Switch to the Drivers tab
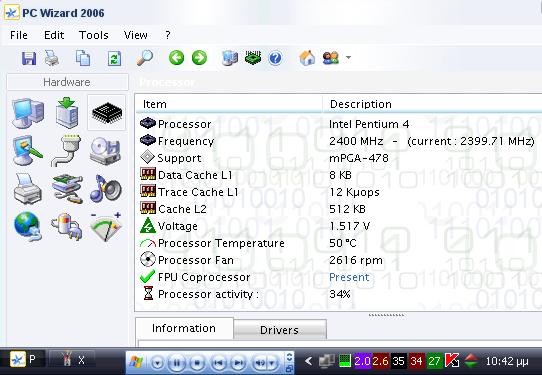Image resolution: width=542 pixels, height=375 pixels. click(280, 330)
